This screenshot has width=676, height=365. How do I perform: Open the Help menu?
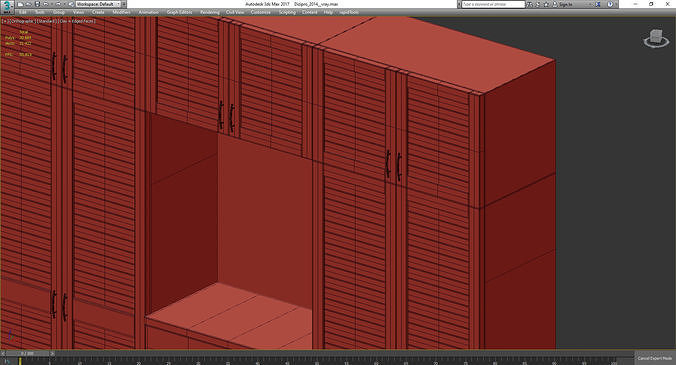[x=328, y=12]
